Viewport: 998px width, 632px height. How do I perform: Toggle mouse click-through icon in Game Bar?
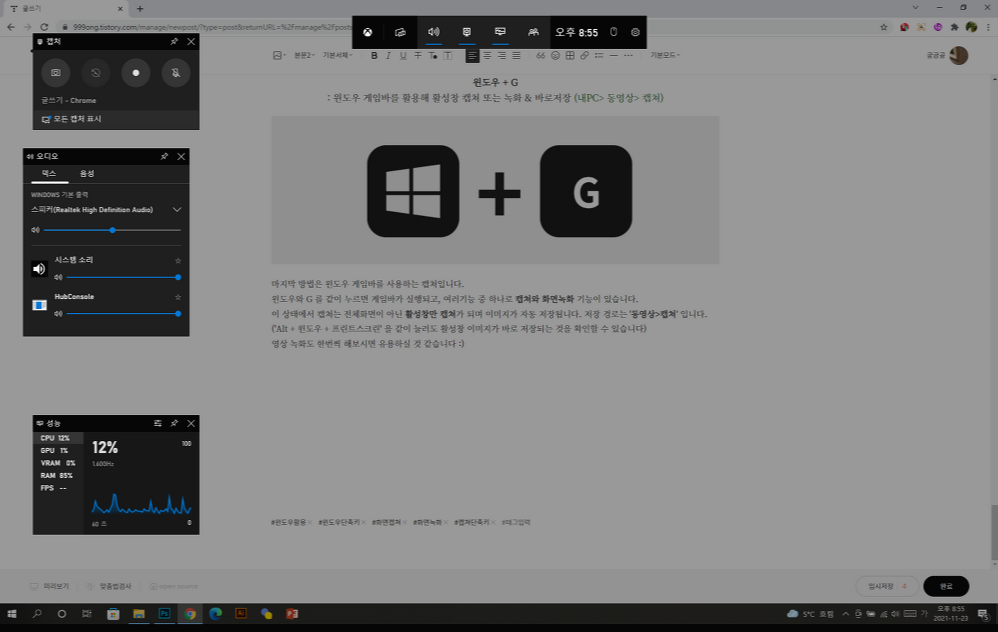pyautogui.click(x=614, y=32)
